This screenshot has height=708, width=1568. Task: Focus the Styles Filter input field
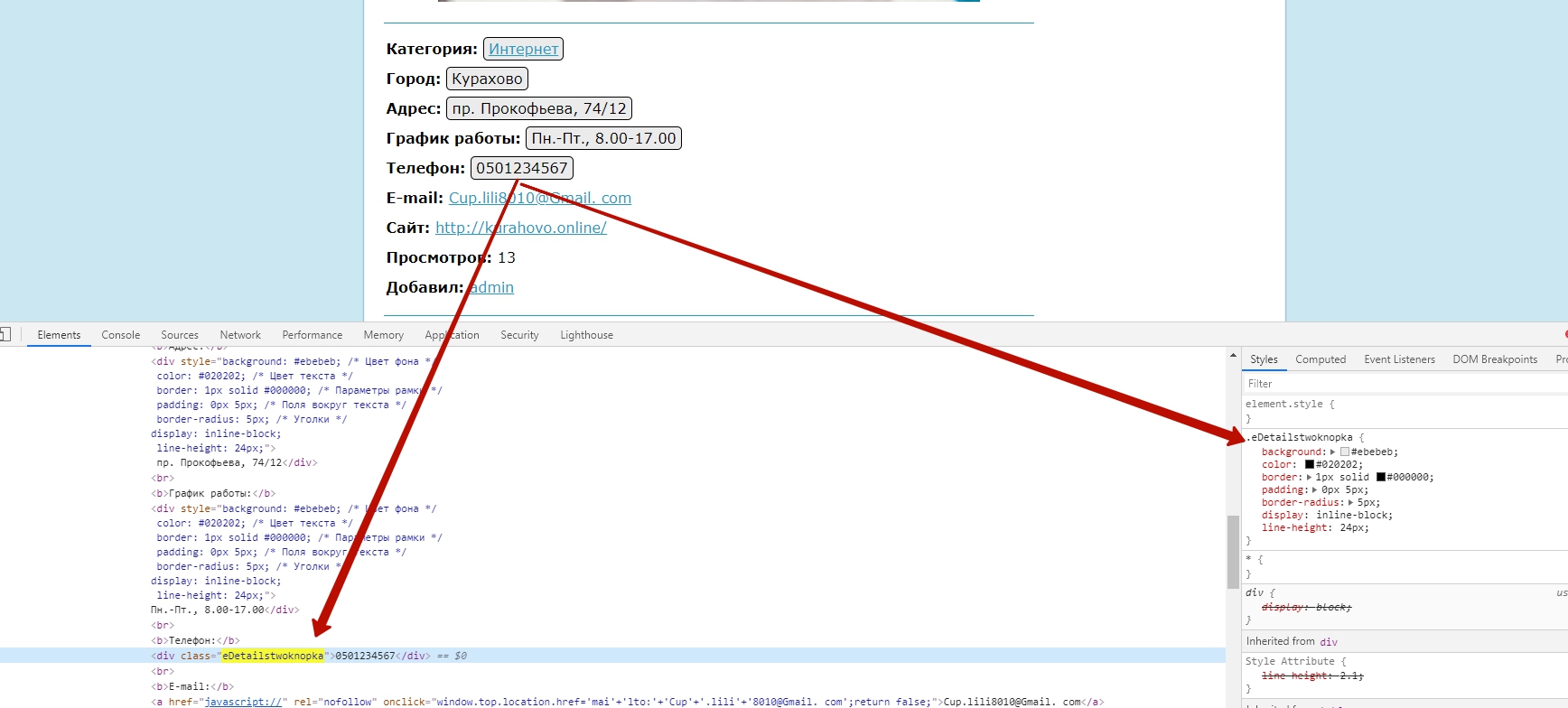(x=1405, y=384)
